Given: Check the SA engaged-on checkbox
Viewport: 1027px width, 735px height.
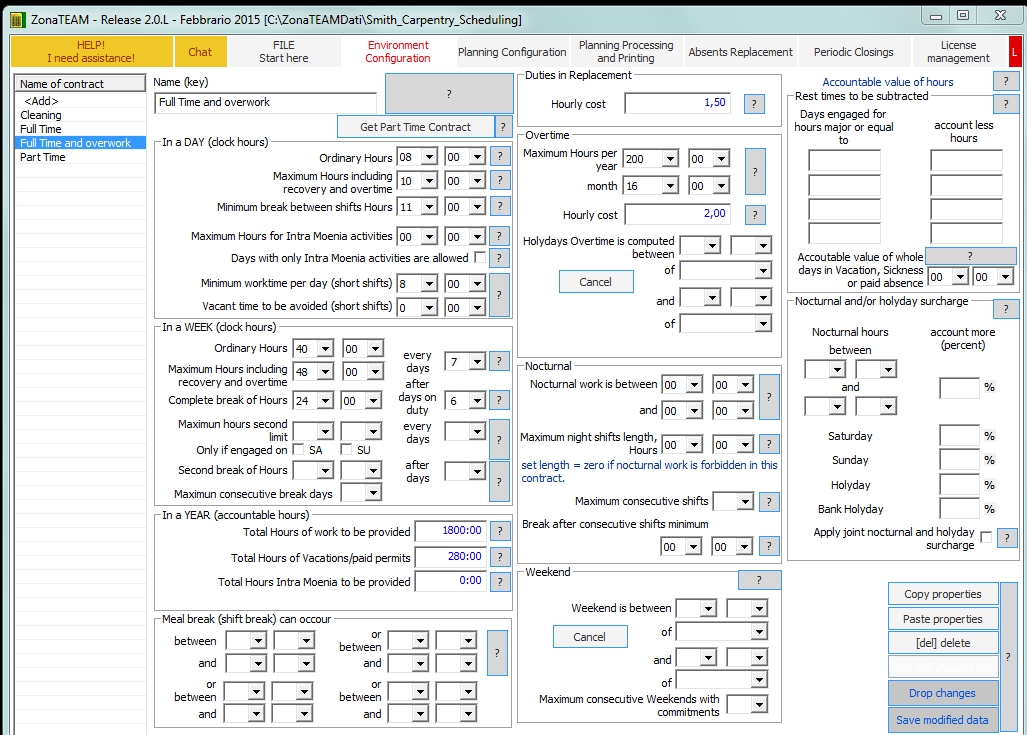Looking at the screenshot, I should point(298,450).
